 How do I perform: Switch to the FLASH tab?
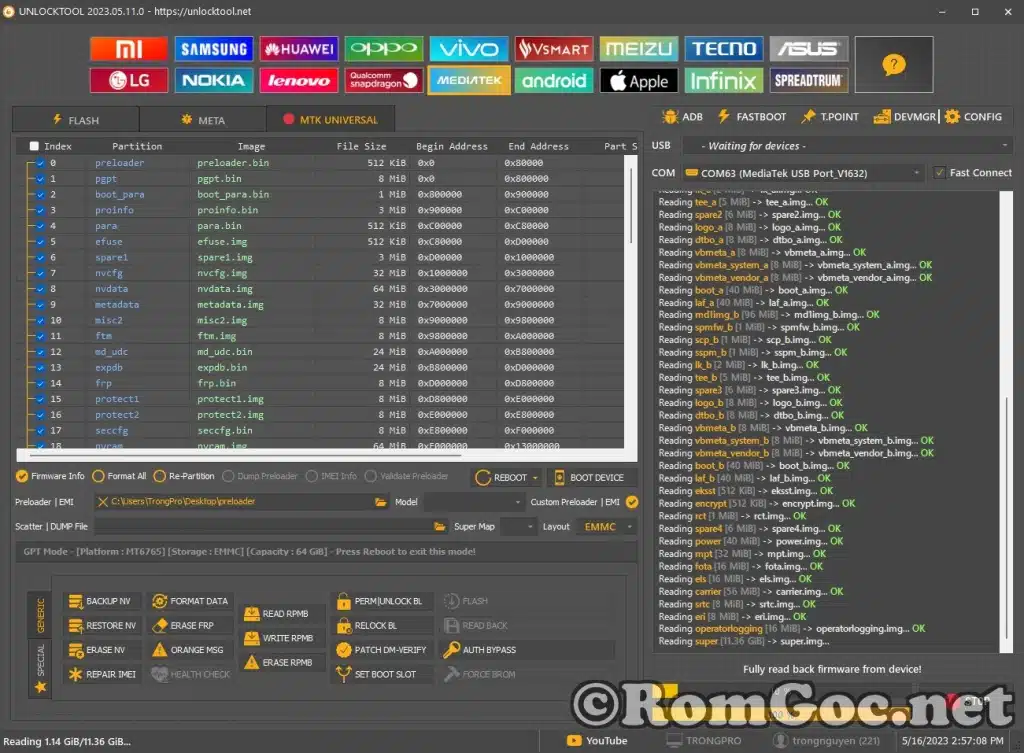point(76,120)
